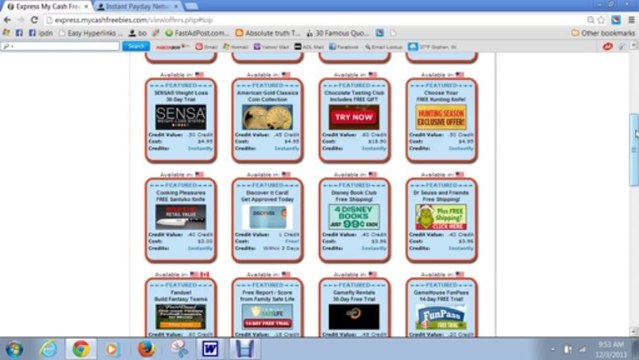Click the weather icon in toolbar

(413, 46)
